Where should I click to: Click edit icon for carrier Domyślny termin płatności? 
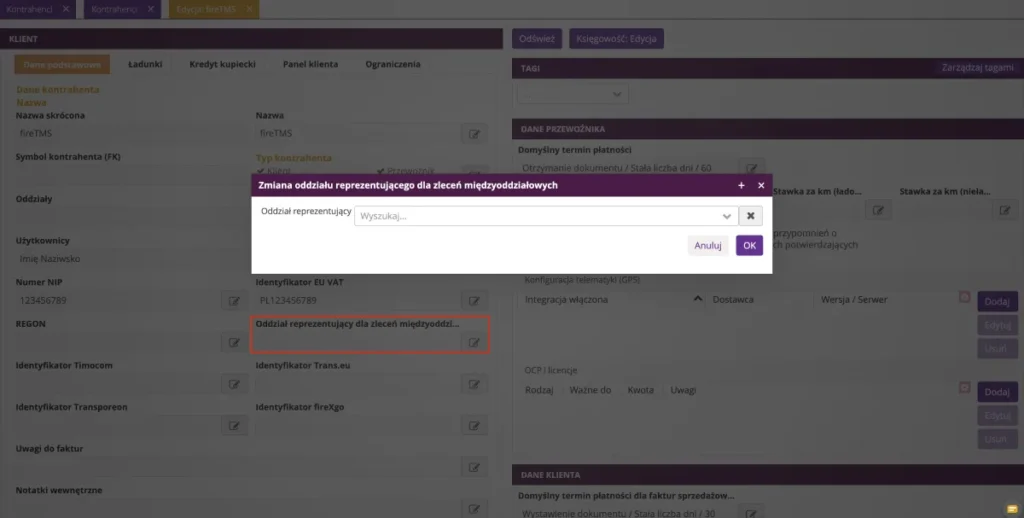coord(752,168)
